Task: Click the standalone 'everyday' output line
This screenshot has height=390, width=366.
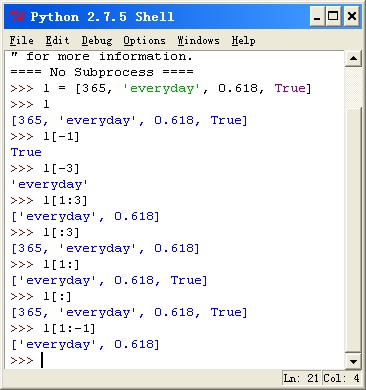Action: (49, 184)
